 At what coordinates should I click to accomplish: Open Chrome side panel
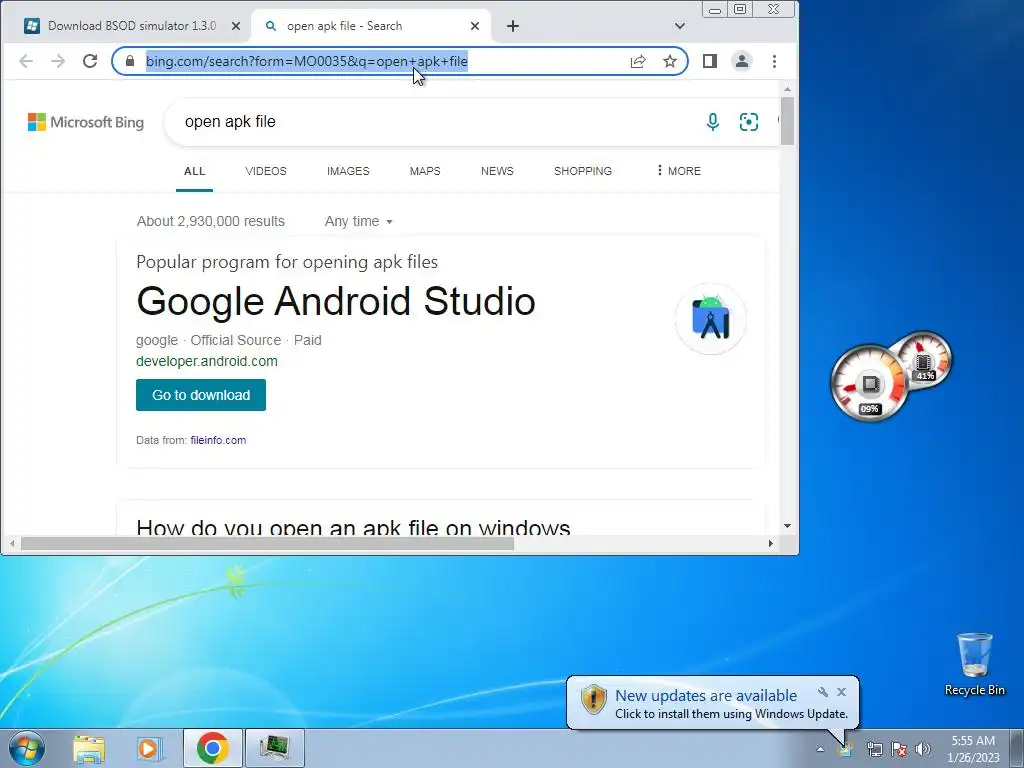(710, 61)
